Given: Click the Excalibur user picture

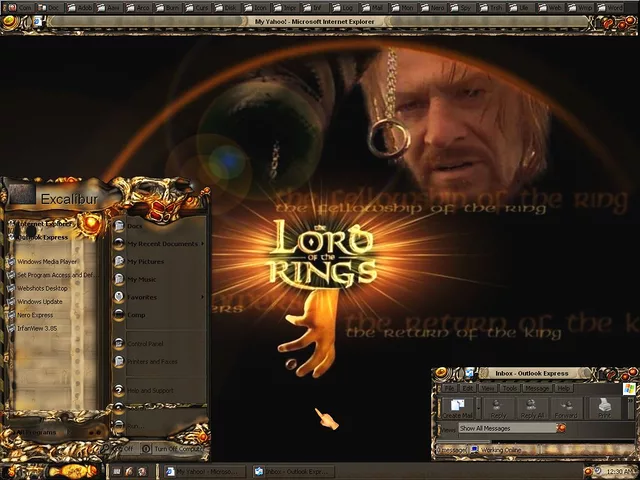Looking at the screenshot, I should [22, 194].
